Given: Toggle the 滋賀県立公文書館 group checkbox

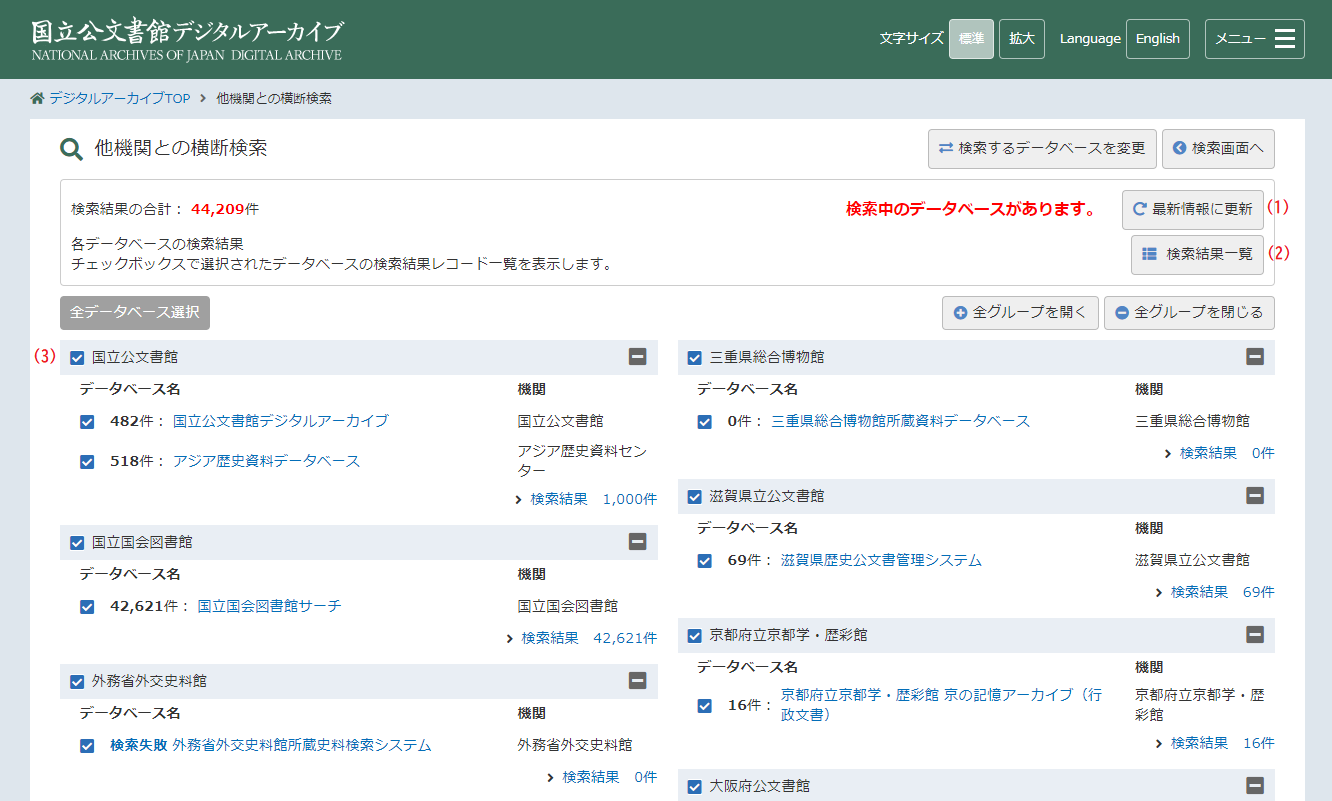Looking at the screenshot, I should [695, 496].
